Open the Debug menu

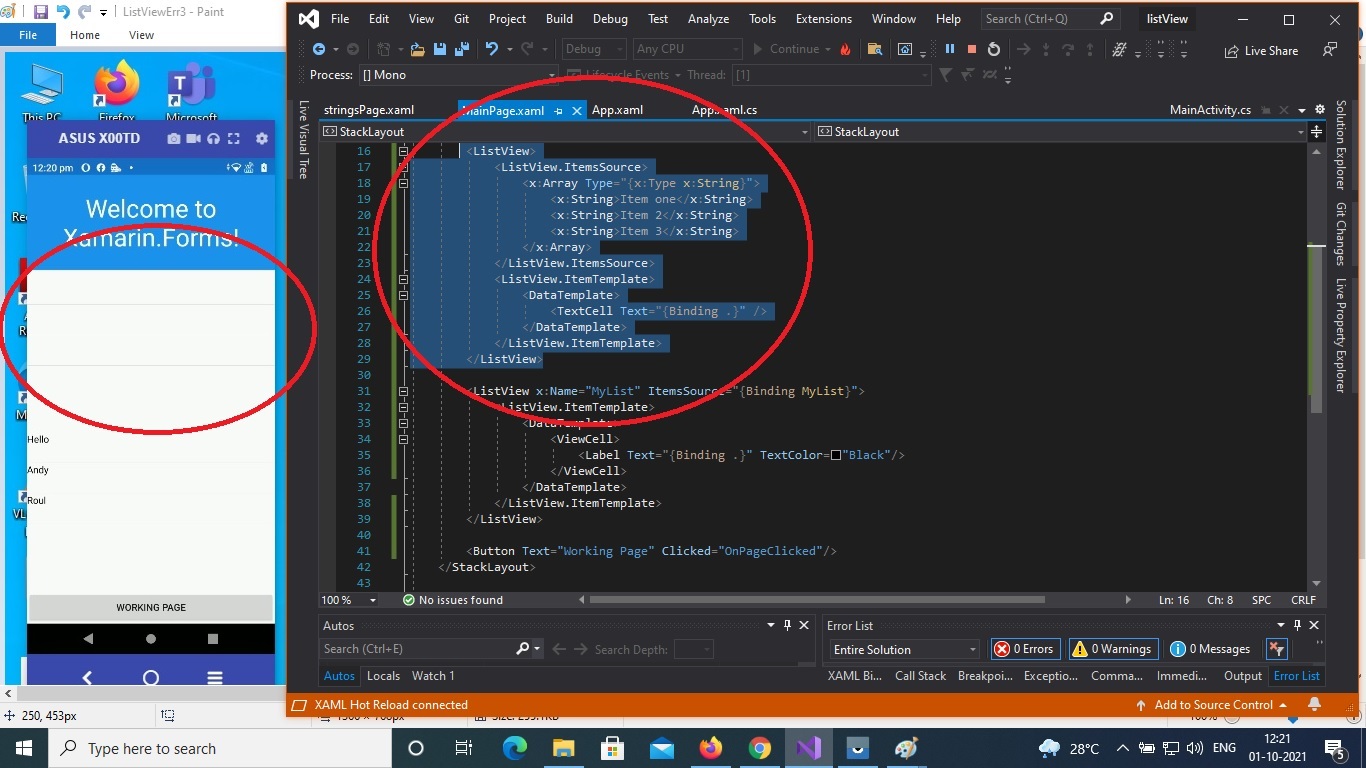pos(610,18)
